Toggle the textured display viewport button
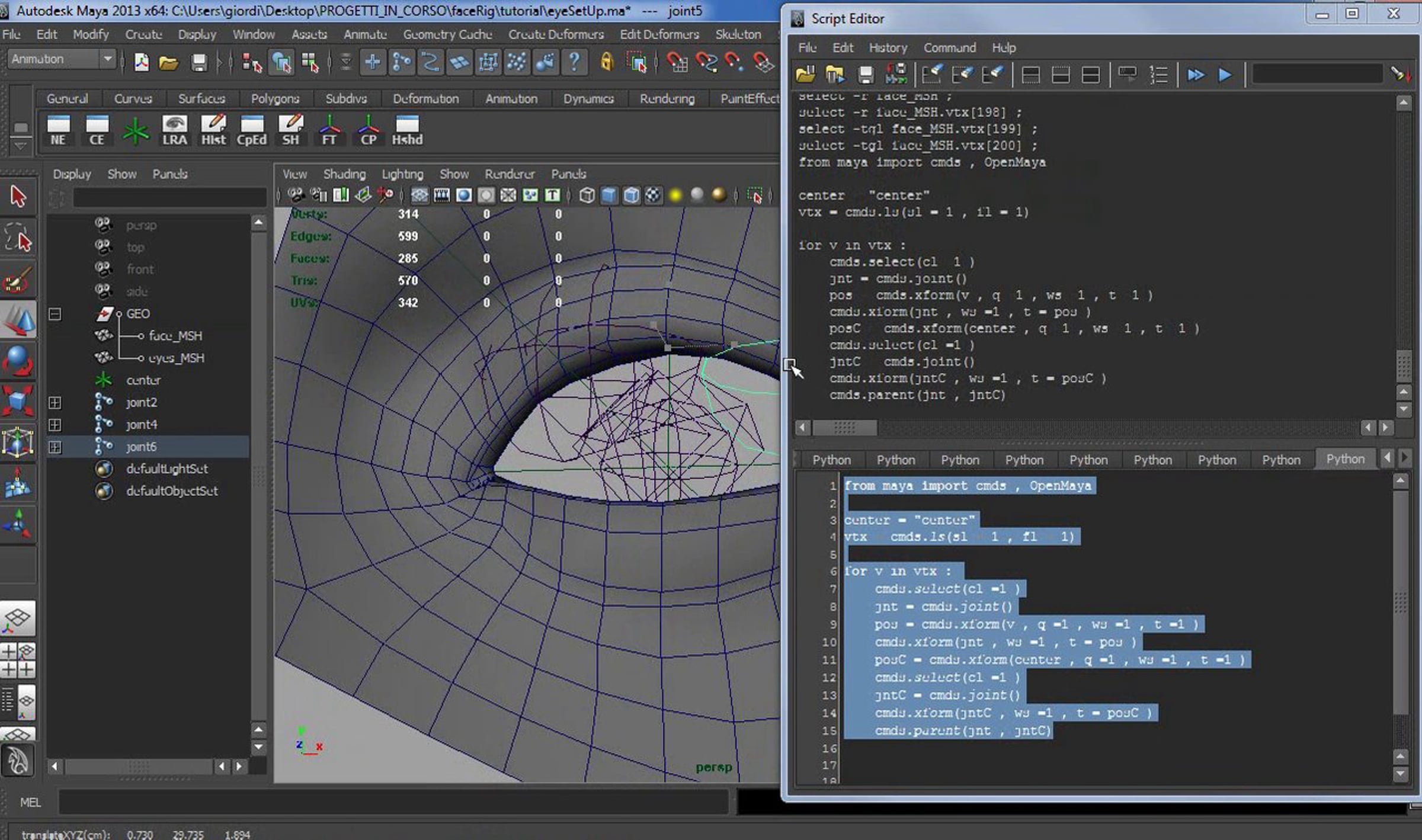 [653, 195]
